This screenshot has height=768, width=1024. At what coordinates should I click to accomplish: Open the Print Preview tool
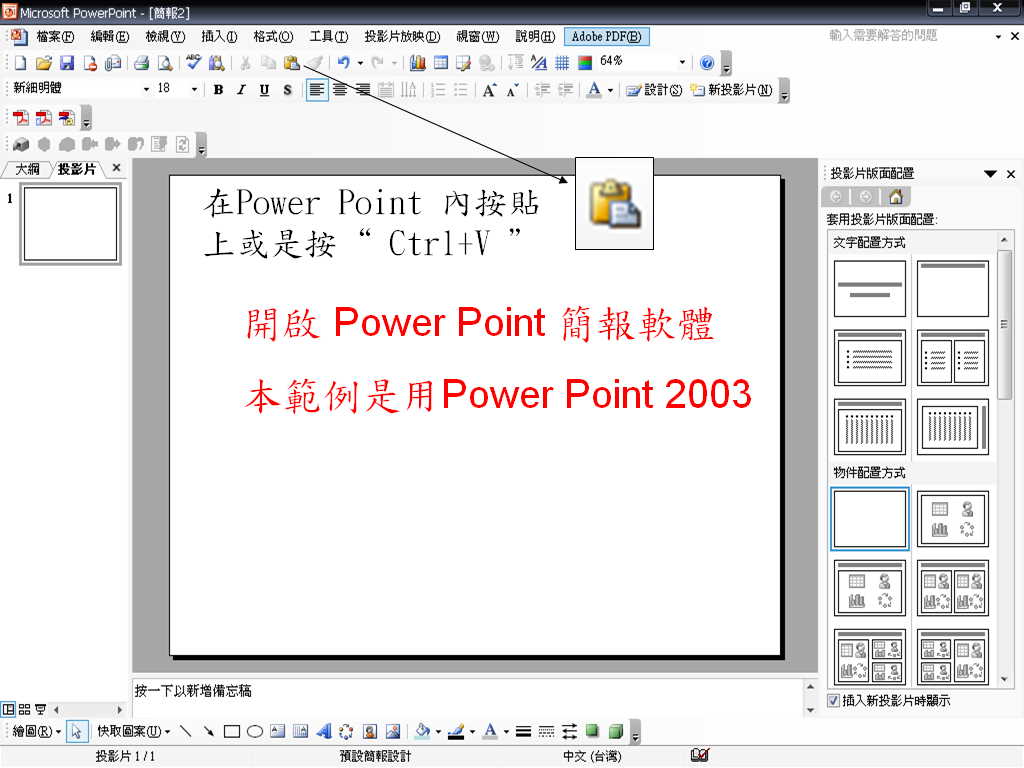tap(164, 63)
